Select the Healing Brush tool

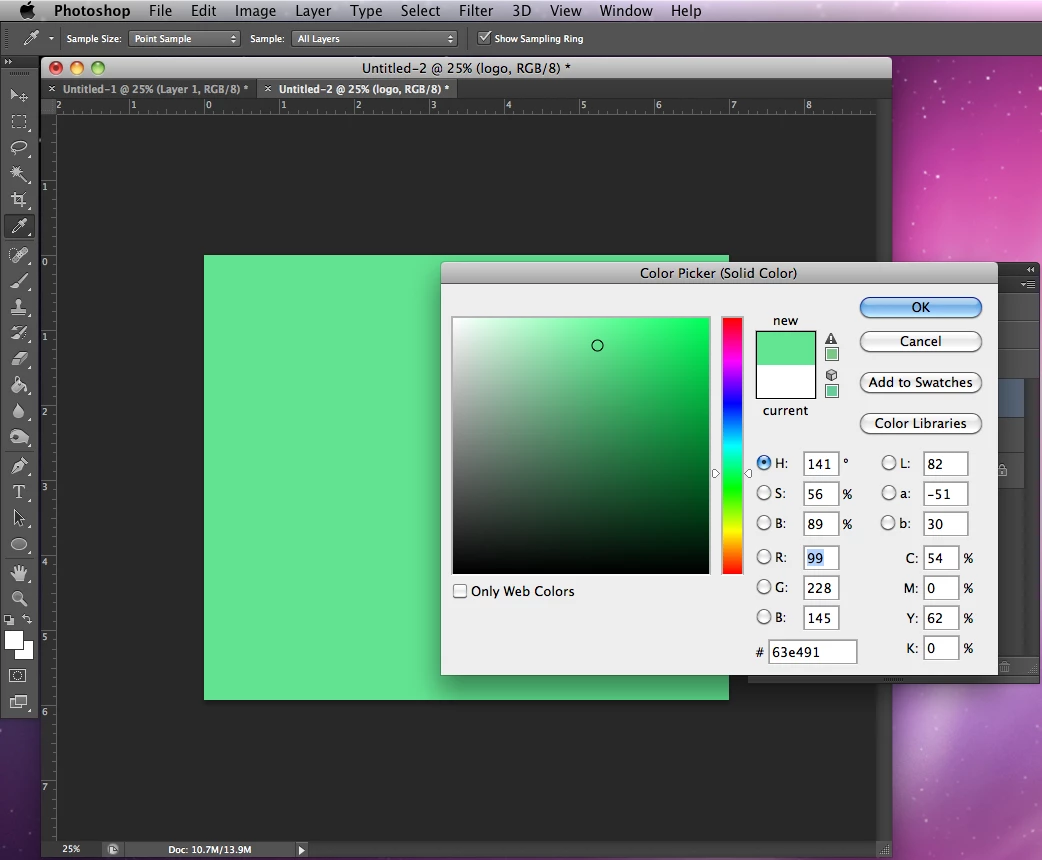point(19,255)
